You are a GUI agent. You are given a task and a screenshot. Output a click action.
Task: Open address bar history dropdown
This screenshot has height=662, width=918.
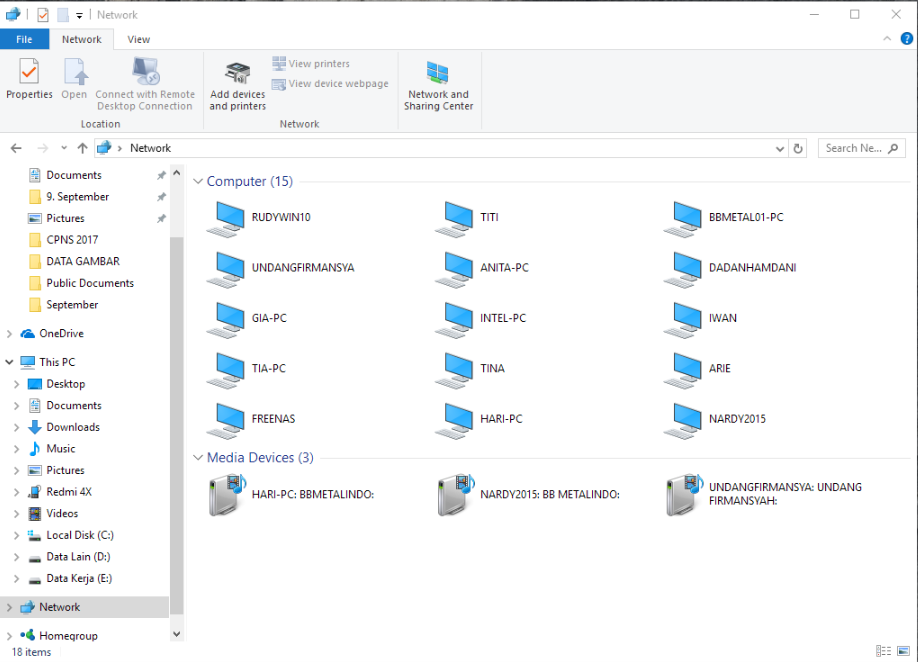pos(780,149)
